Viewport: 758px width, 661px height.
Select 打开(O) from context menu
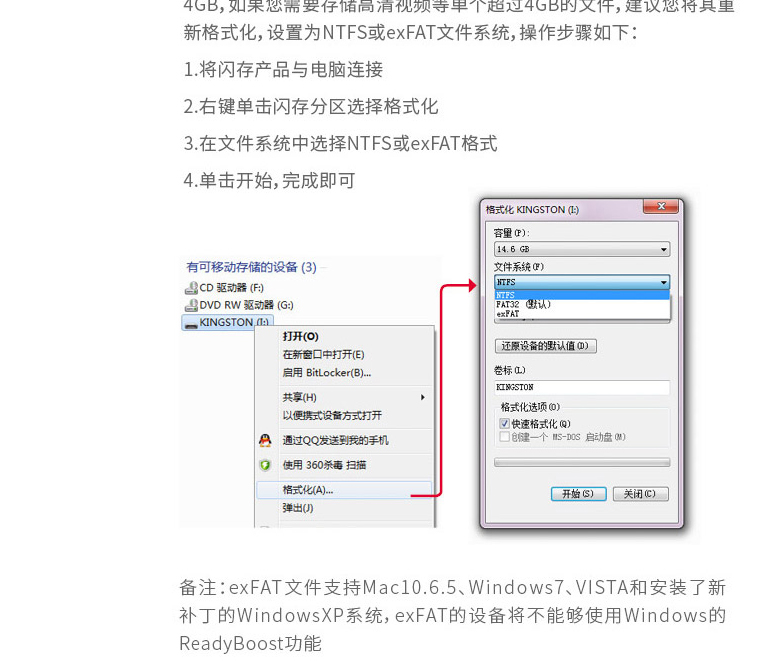(344, 337)
